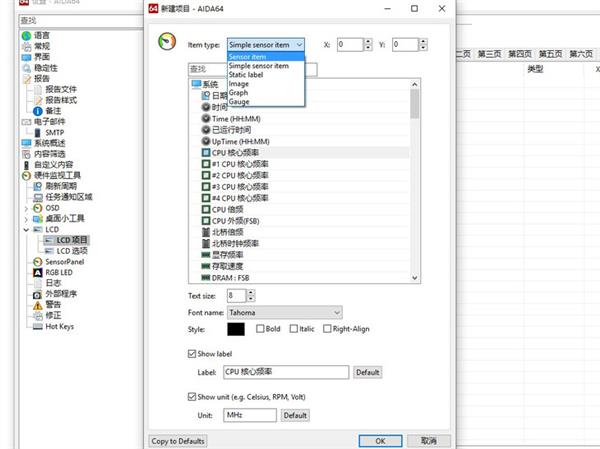Image resolution: width=600 pixels, height=449 pixels.
Task: Click the Unit text field containing MHz
Action: tap(250, 415)
